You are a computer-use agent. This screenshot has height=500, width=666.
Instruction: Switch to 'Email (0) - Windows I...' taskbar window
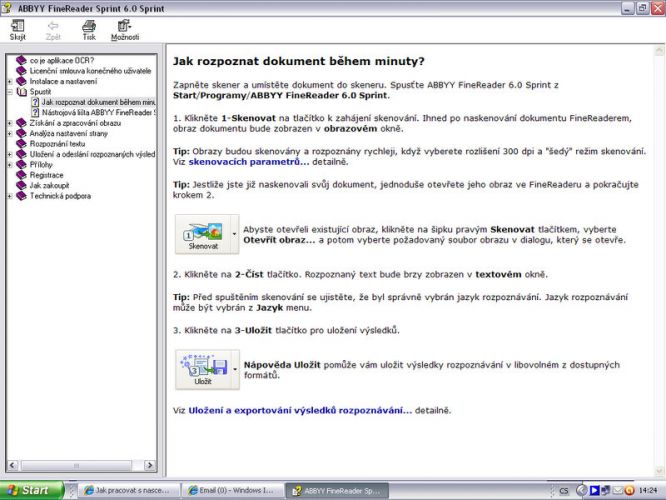pyautogui.click(x=233, y=491)
